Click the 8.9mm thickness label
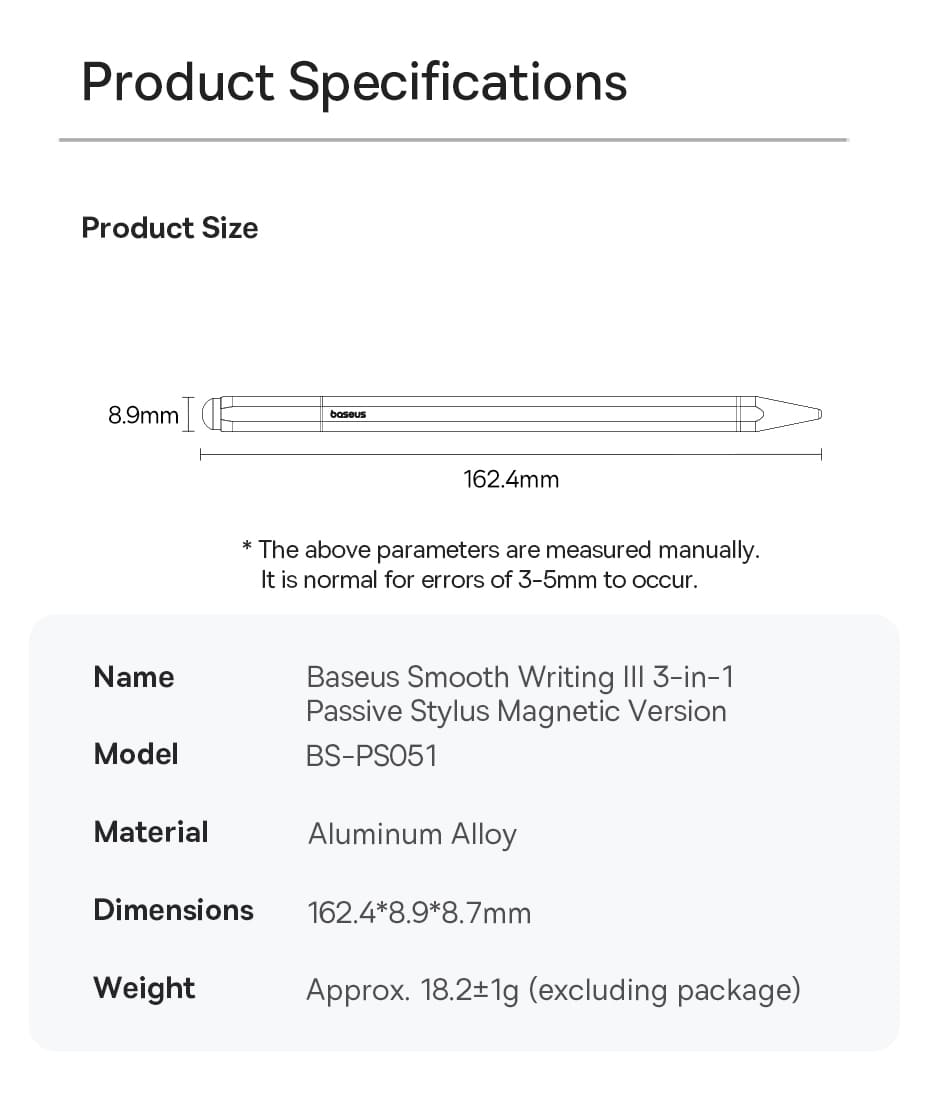This screenshot has height=1097, width=930. tap(143, 415)
